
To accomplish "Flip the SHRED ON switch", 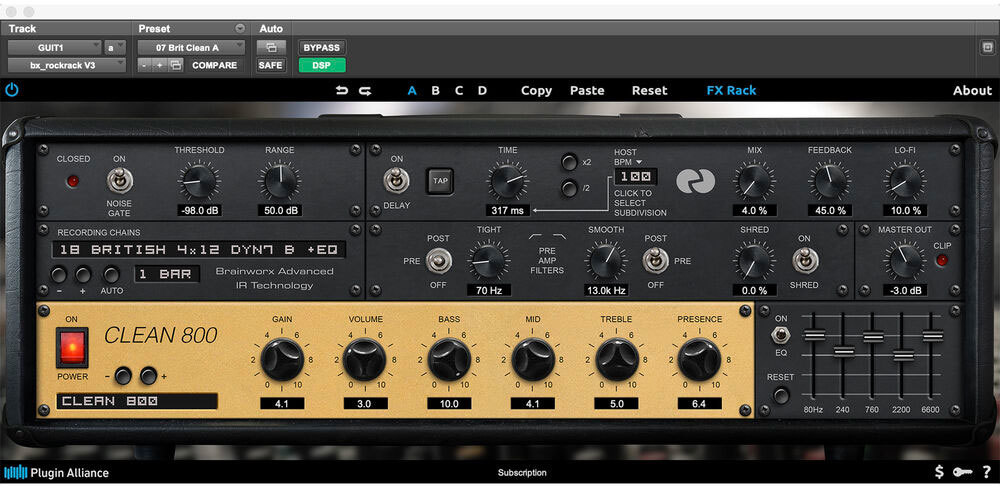I will click(803, 260).
